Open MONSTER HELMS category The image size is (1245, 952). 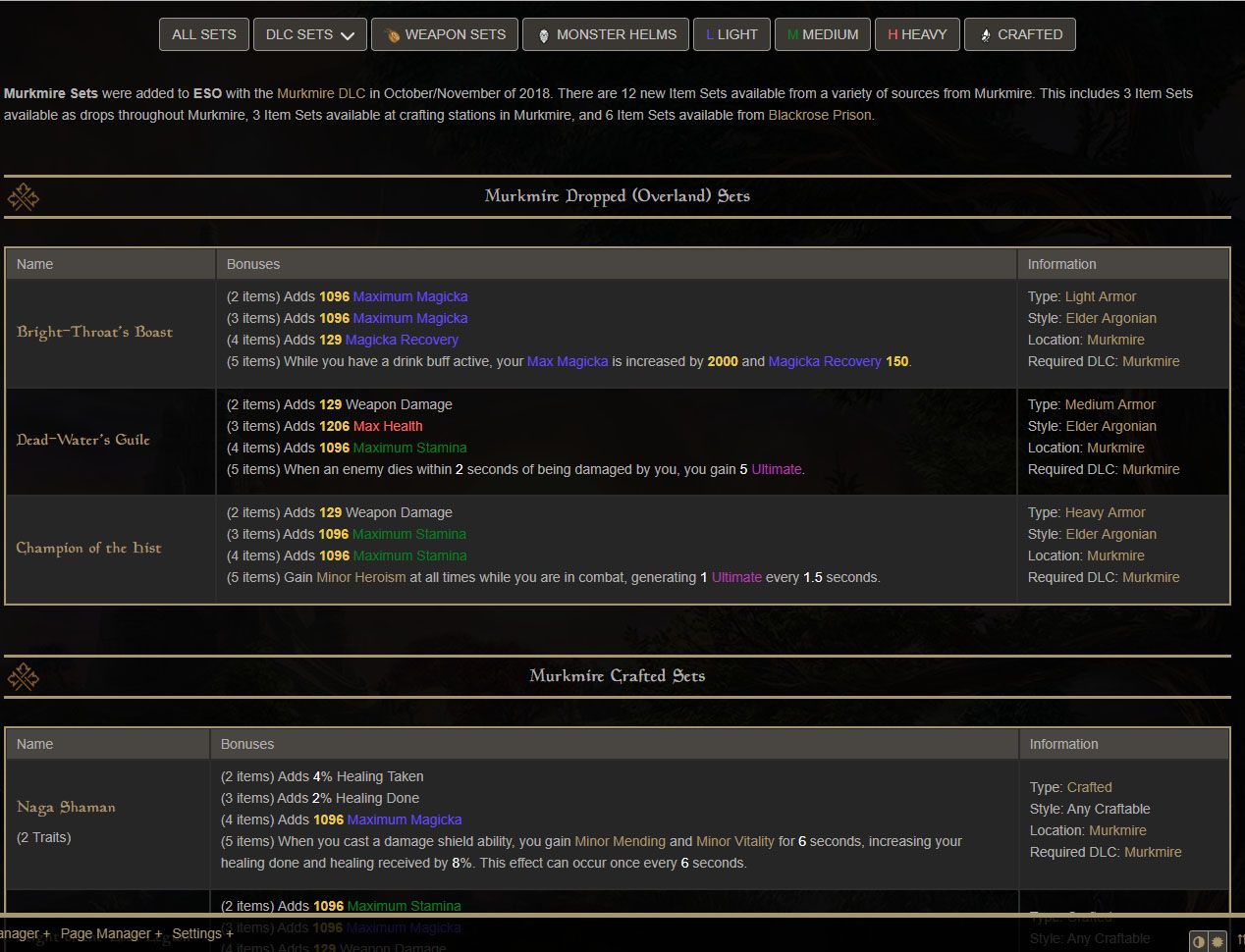(606, 34)
